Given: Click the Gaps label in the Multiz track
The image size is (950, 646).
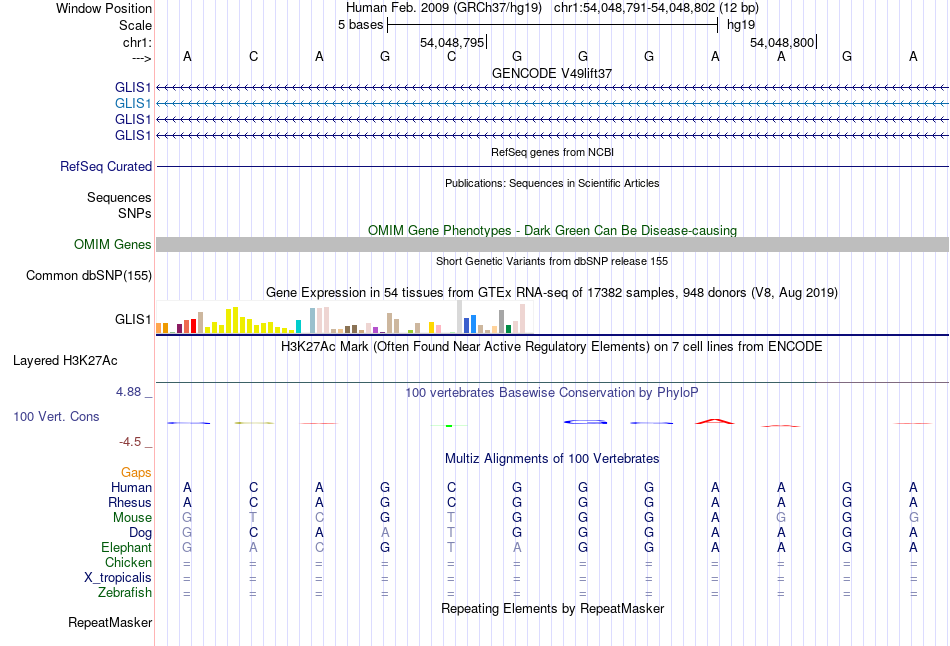Looking at the screenshot, I should click(x=136, y=472).
